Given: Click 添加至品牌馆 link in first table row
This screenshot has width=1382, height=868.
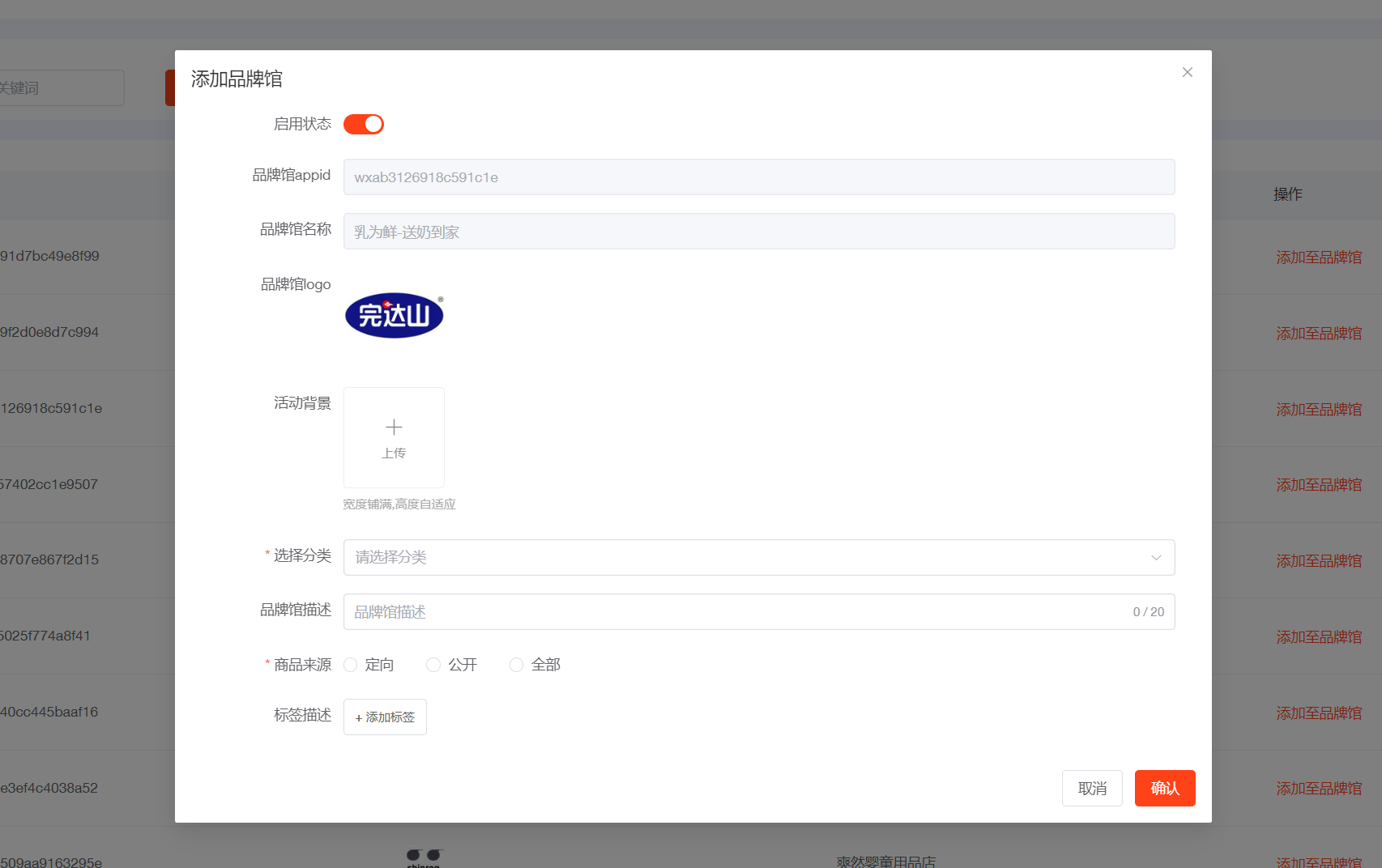Looking at the screenshot, I should click(x=1318, y=257).
